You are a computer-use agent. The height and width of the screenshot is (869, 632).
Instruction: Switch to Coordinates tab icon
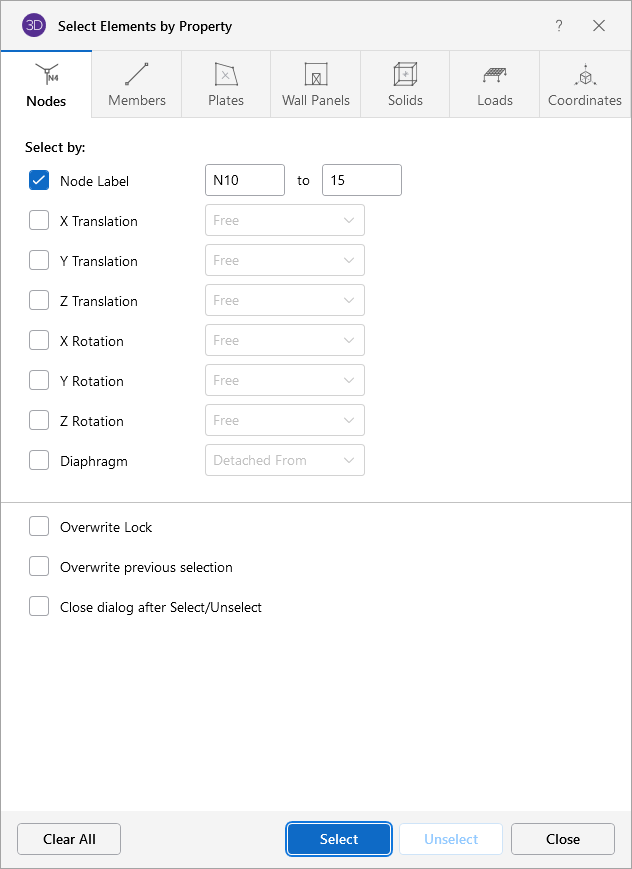pyautogui.click(x=585, y=75)
